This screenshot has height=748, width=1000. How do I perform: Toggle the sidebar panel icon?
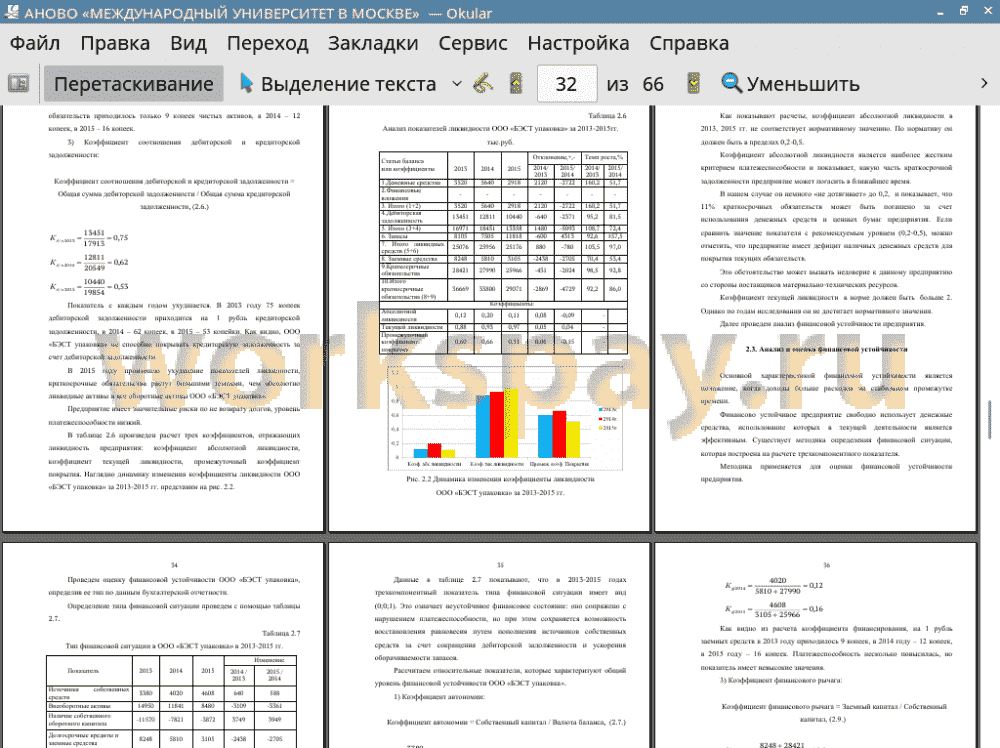(x=18, y=84)
